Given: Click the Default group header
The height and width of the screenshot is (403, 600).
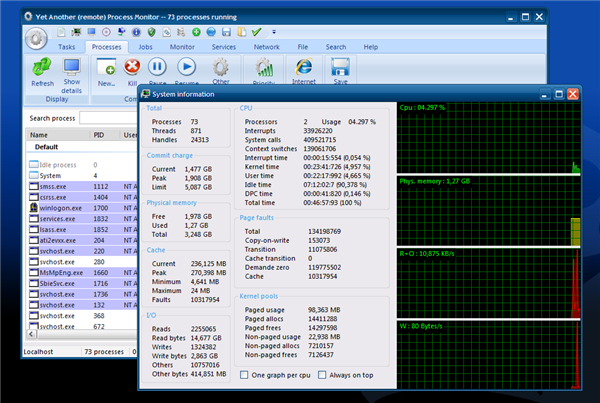Looking at the screenshot, I should tap(46, 147).
